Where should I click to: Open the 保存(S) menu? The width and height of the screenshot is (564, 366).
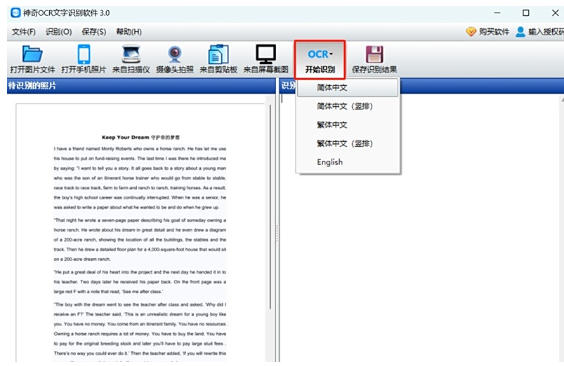point(94,32)
